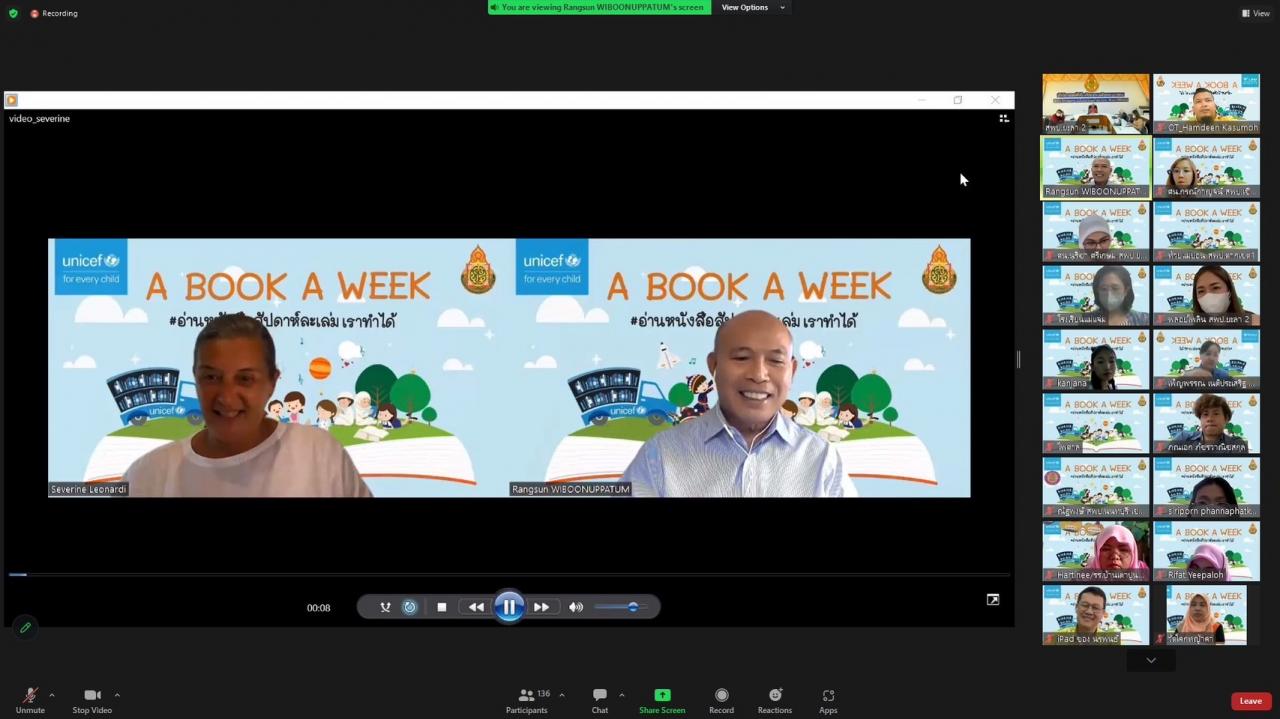
Task: Open the View Options dropdown
Action: [753, 7]
